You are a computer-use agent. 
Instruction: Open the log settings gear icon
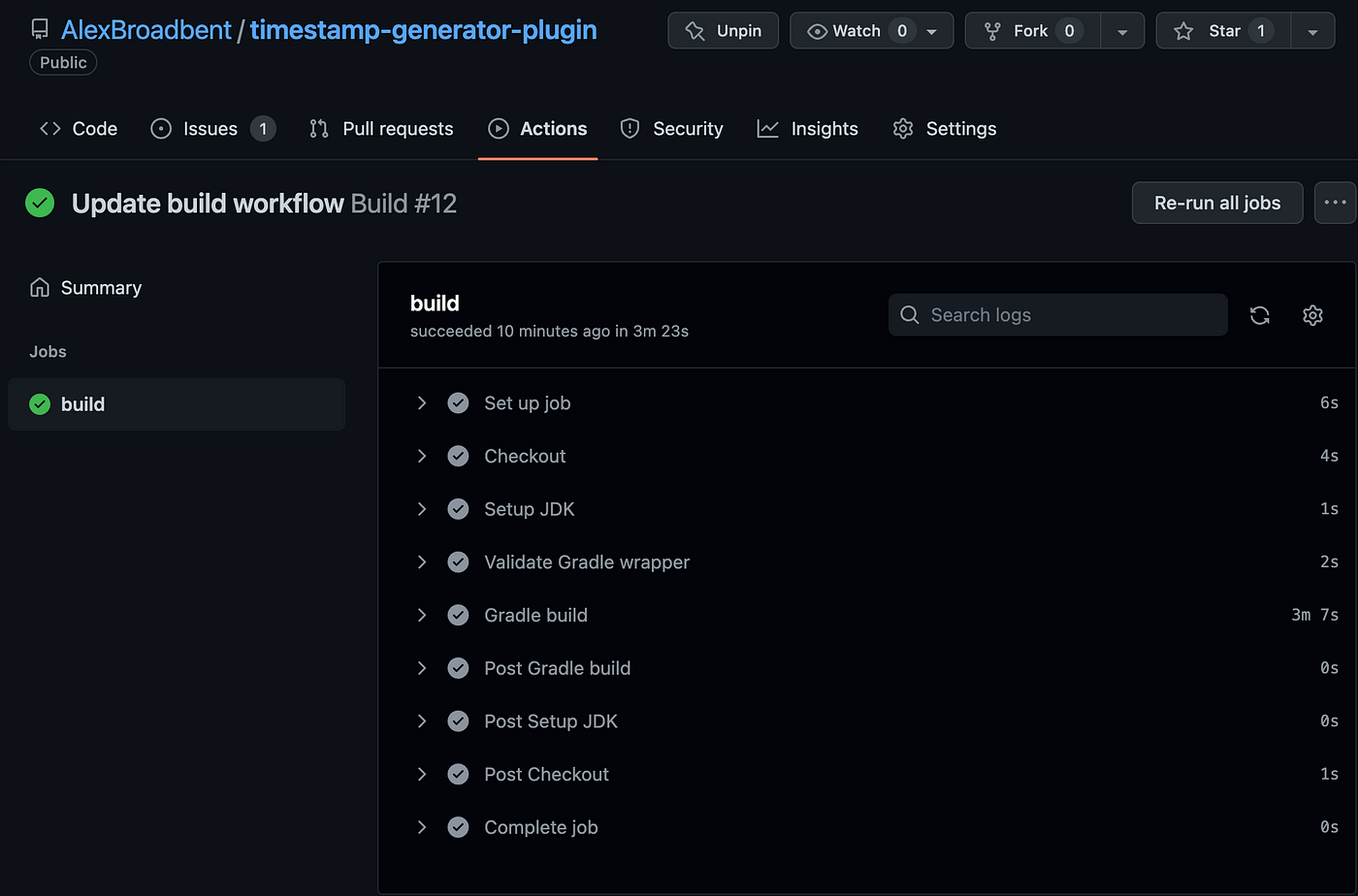pyautogui.click(x=1312, y=315)
